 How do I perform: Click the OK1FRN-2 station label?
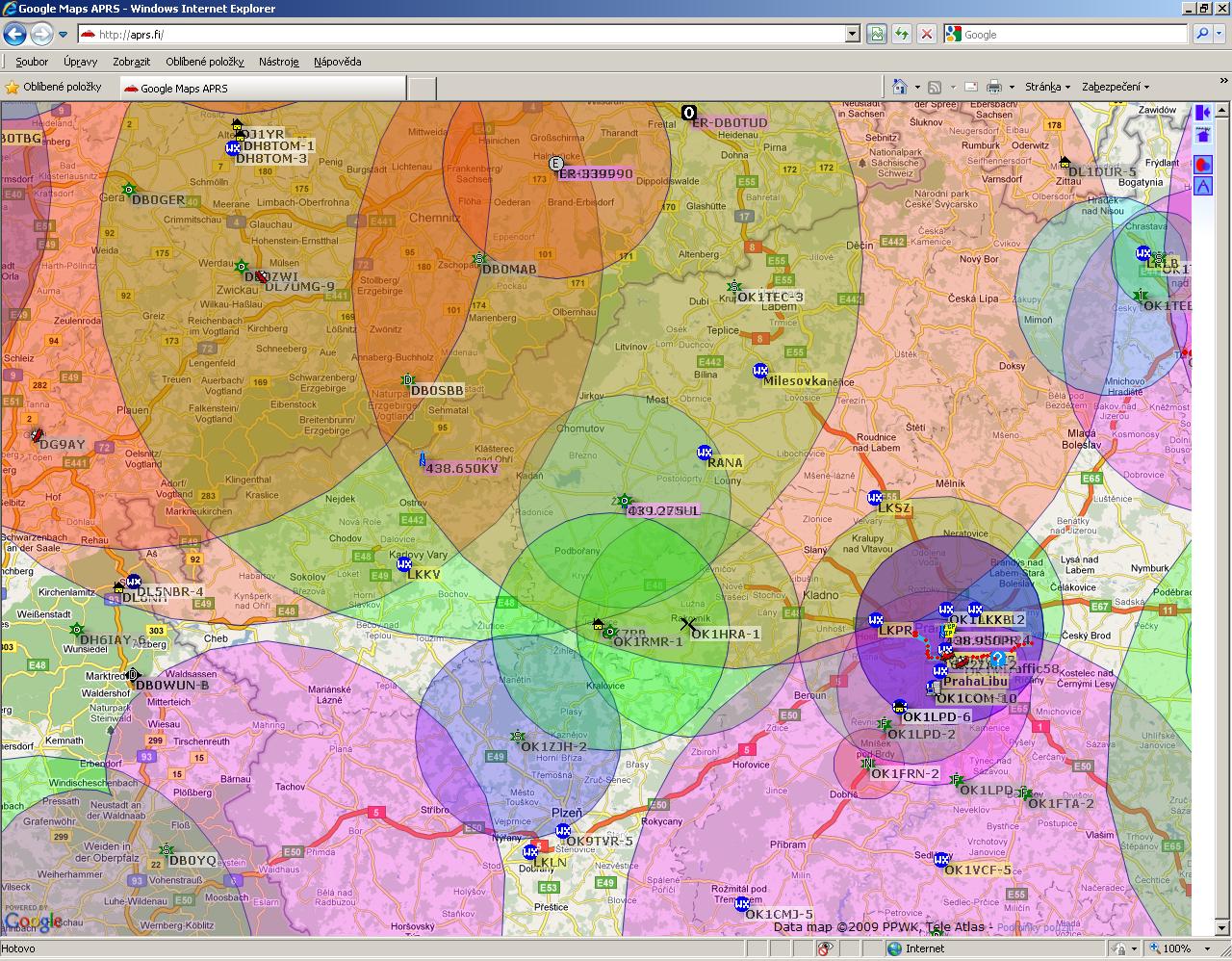905,773
